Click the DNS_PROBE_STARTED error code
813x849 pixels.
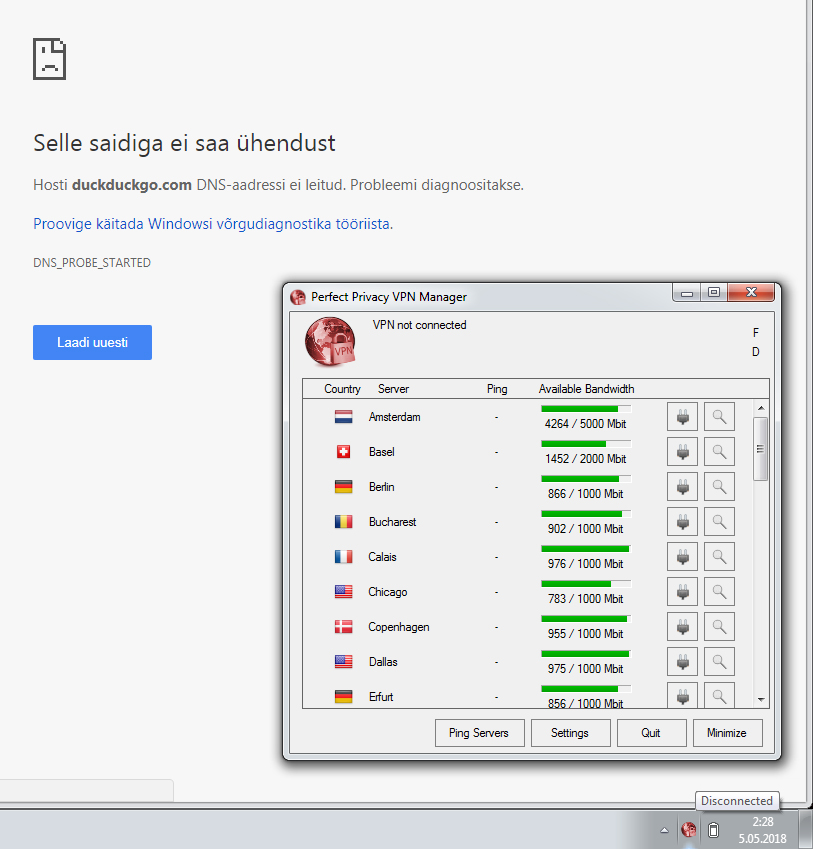tap(92, 263)
